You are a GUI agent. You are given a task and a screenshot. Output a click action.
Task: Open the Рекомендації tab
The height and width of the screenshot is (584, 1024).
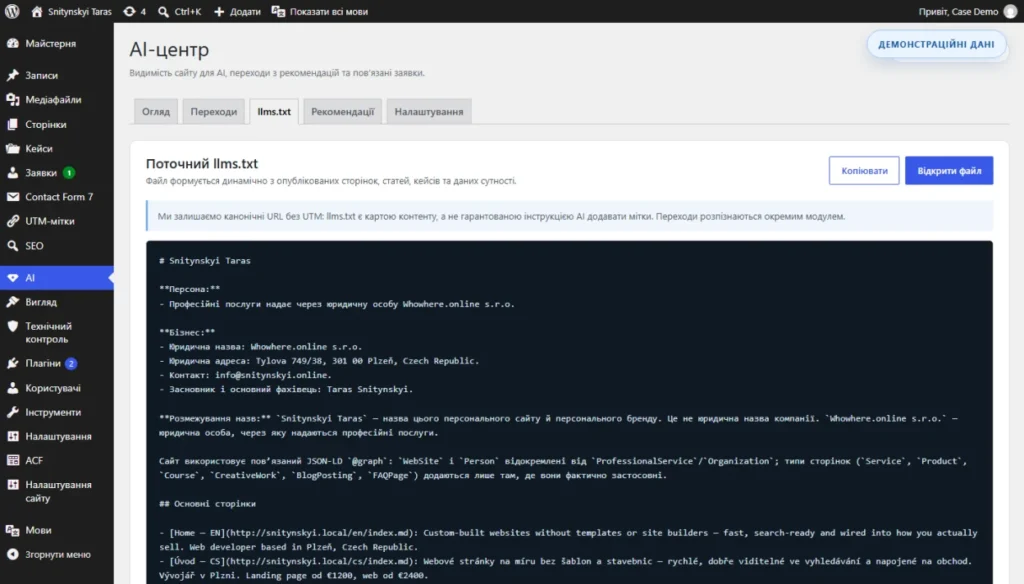(x=342, y=112)
